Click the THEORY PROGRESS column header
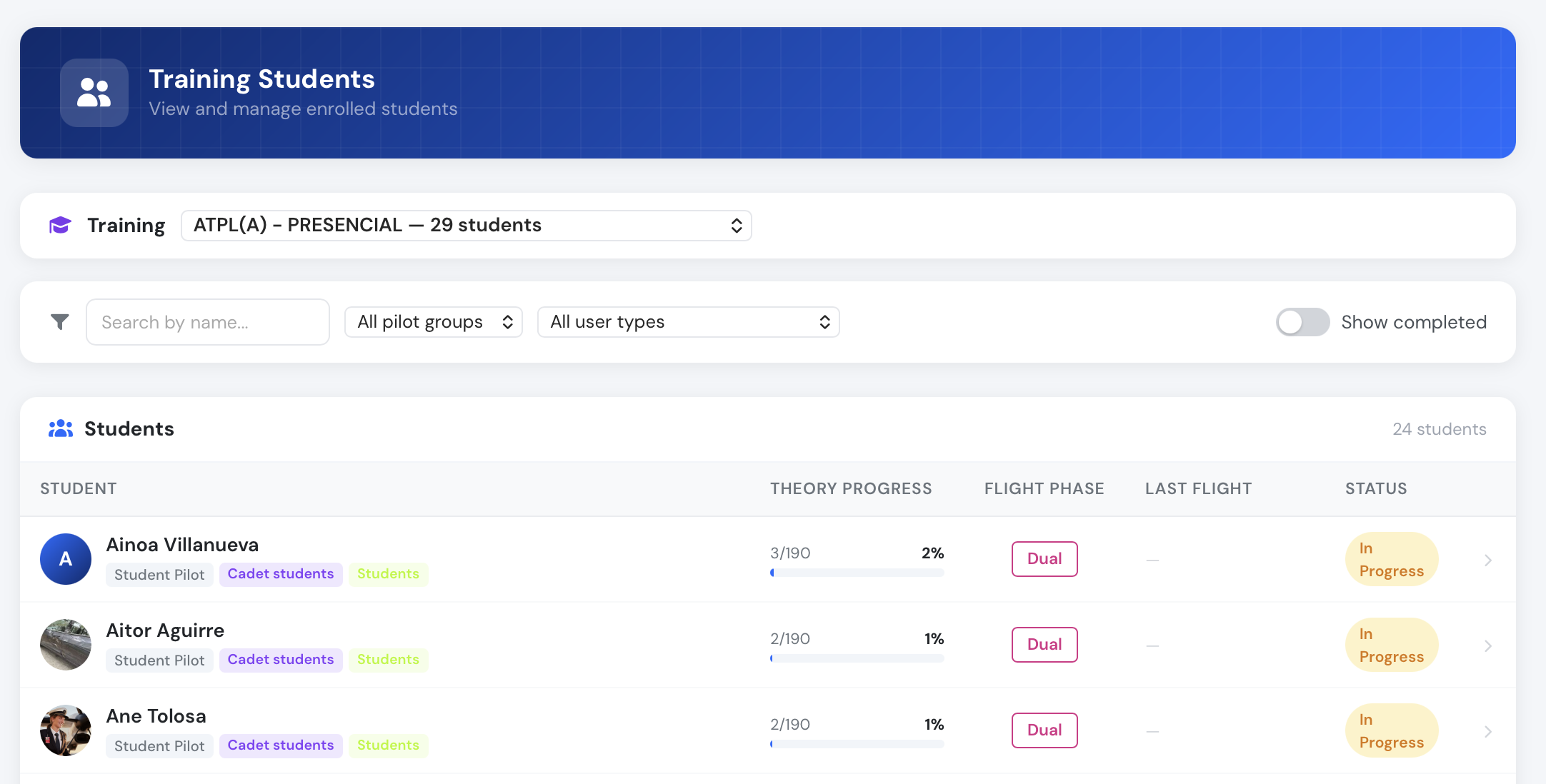 [x=851, y=488]
